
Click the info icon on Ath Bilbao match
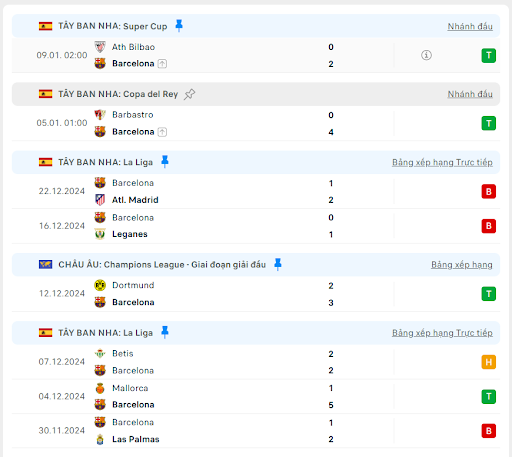tap(426, 55)
